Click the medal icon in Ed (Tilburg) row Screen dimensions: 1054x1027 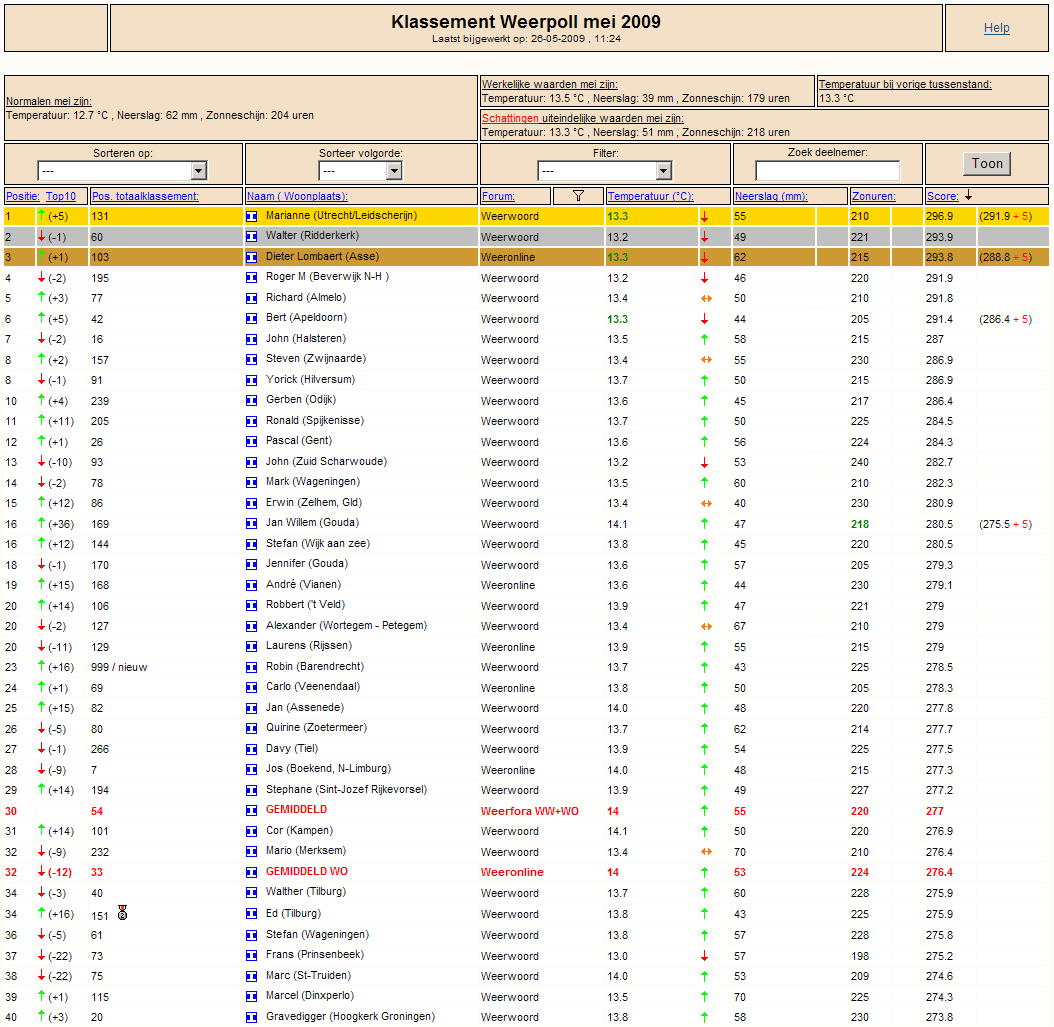tap(122, 912)
